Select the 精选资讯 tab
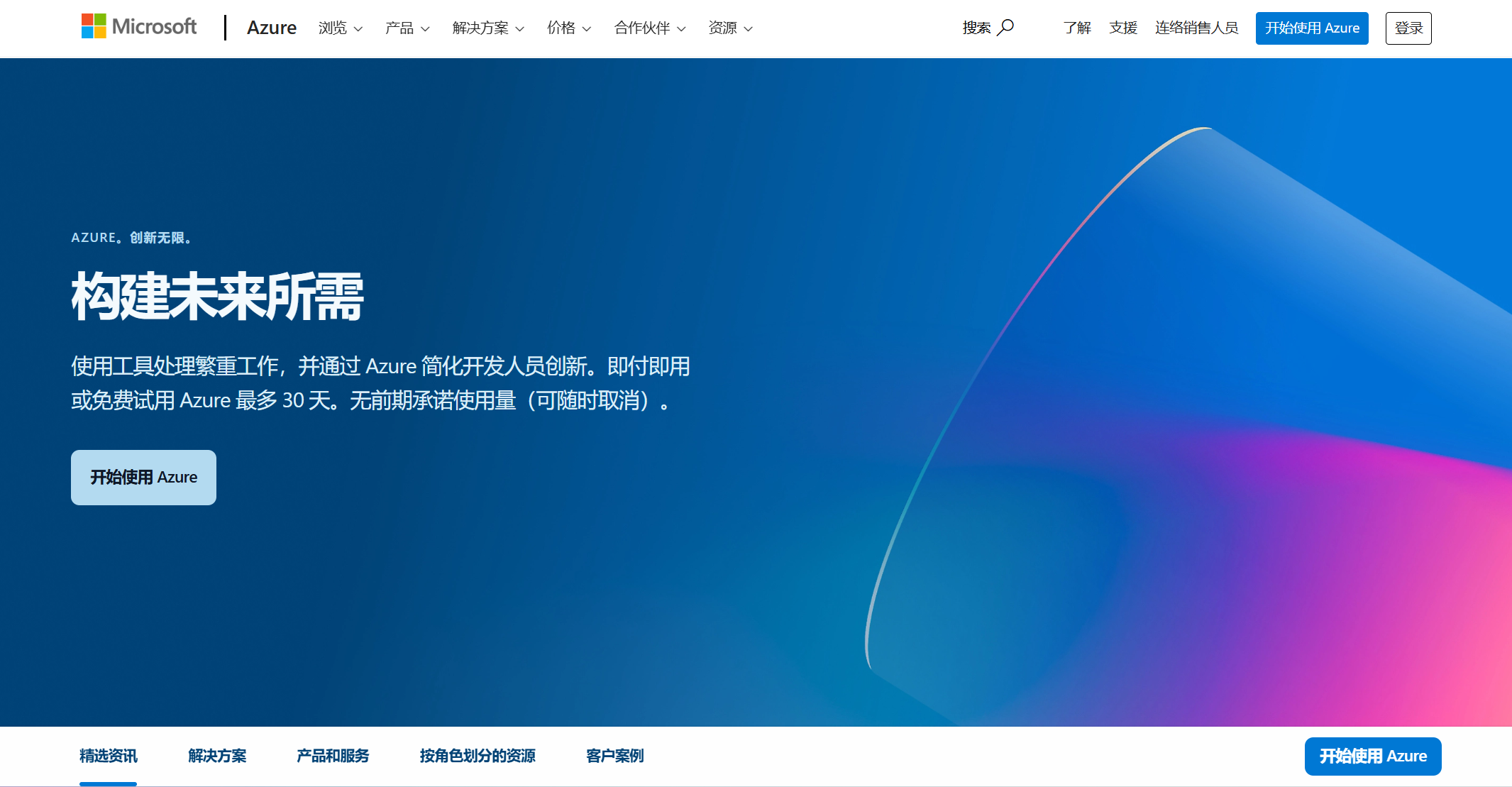 108,756
